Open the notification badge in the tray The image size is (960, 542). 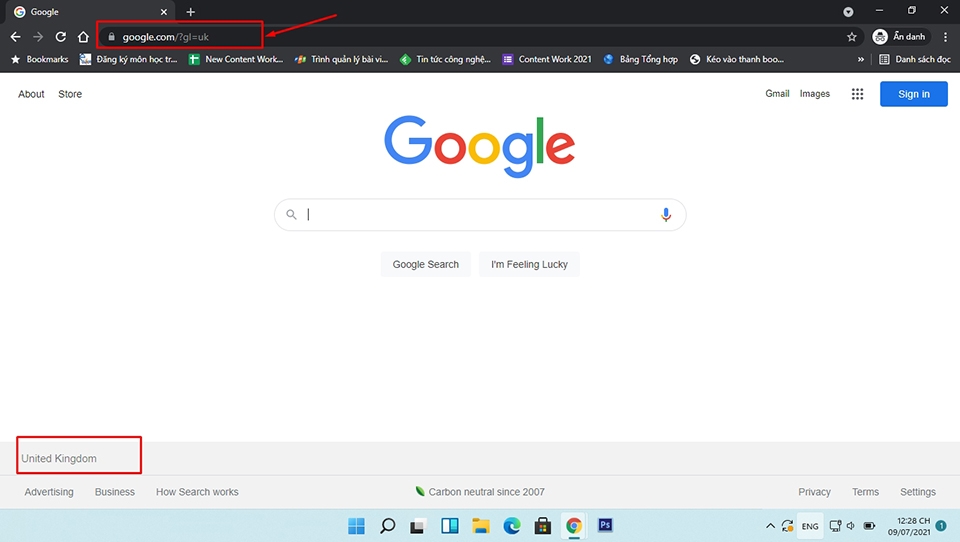click(941, 526)
